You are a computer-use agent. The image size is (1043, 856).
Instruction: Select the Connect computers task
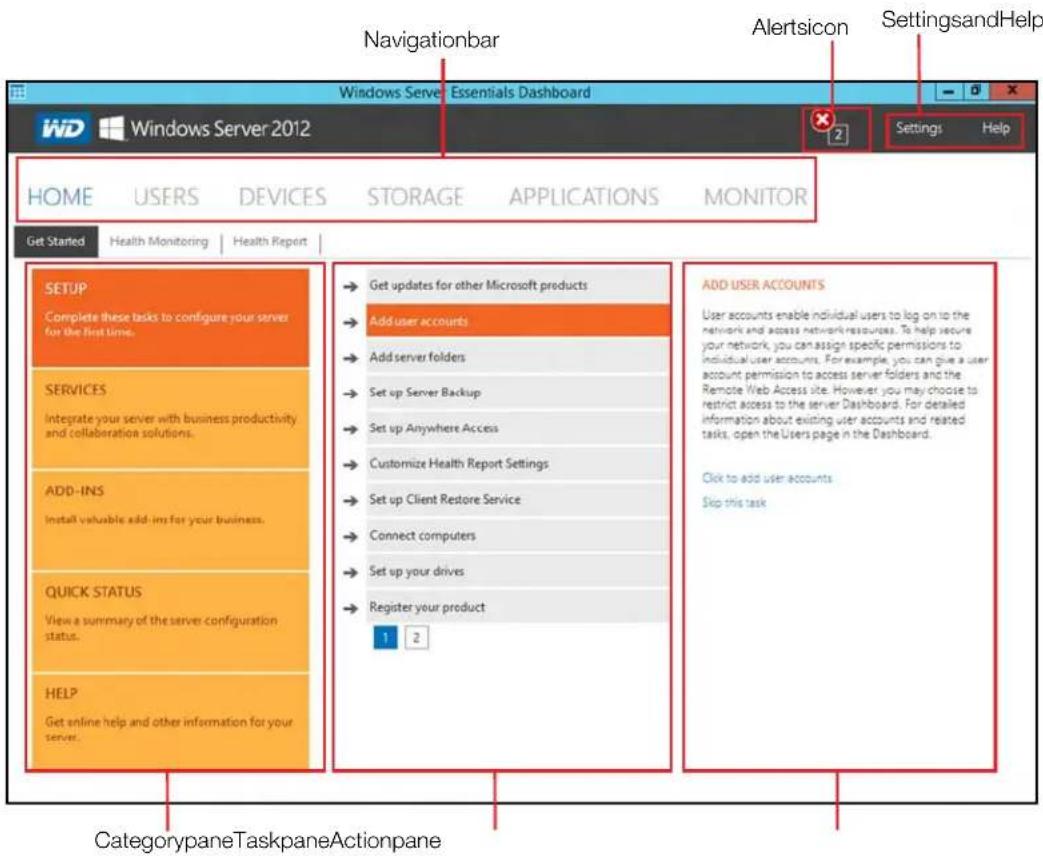pyautogui.click(x=518, y=535)
